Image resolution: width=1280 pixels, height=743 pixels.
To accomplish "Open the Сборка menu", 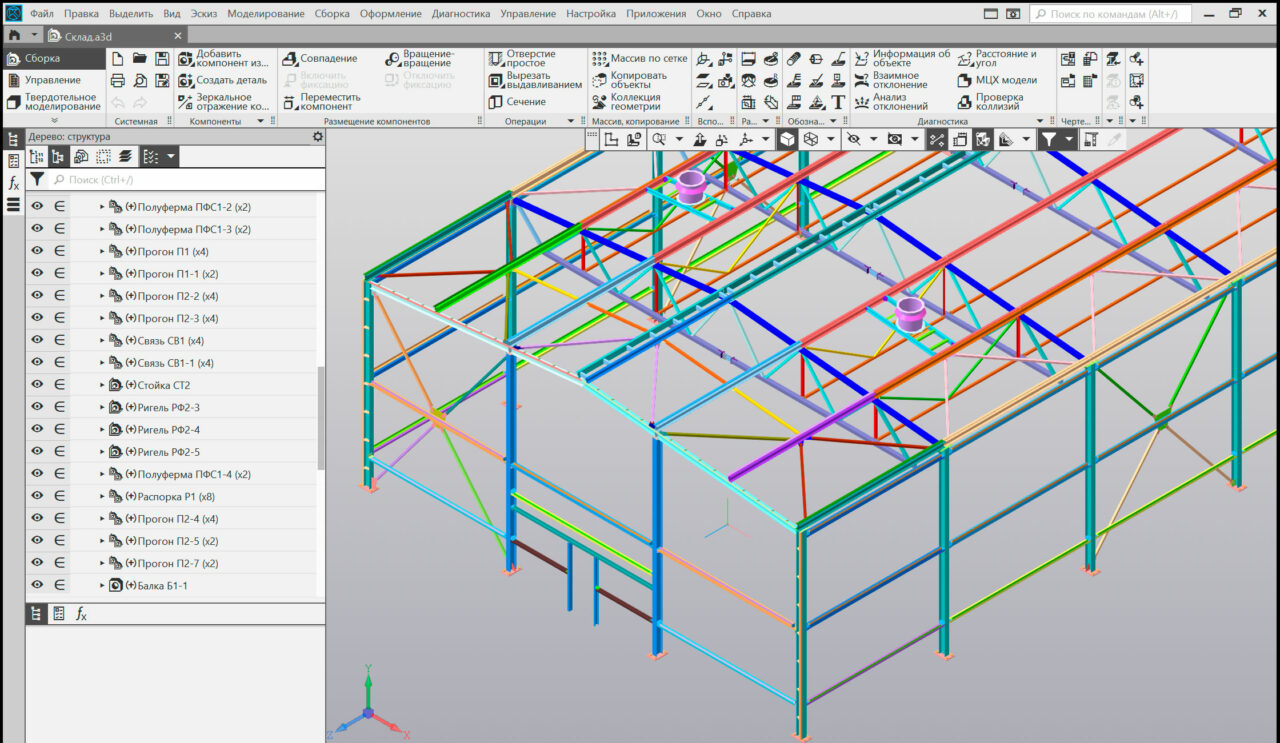I will point(331,14).
